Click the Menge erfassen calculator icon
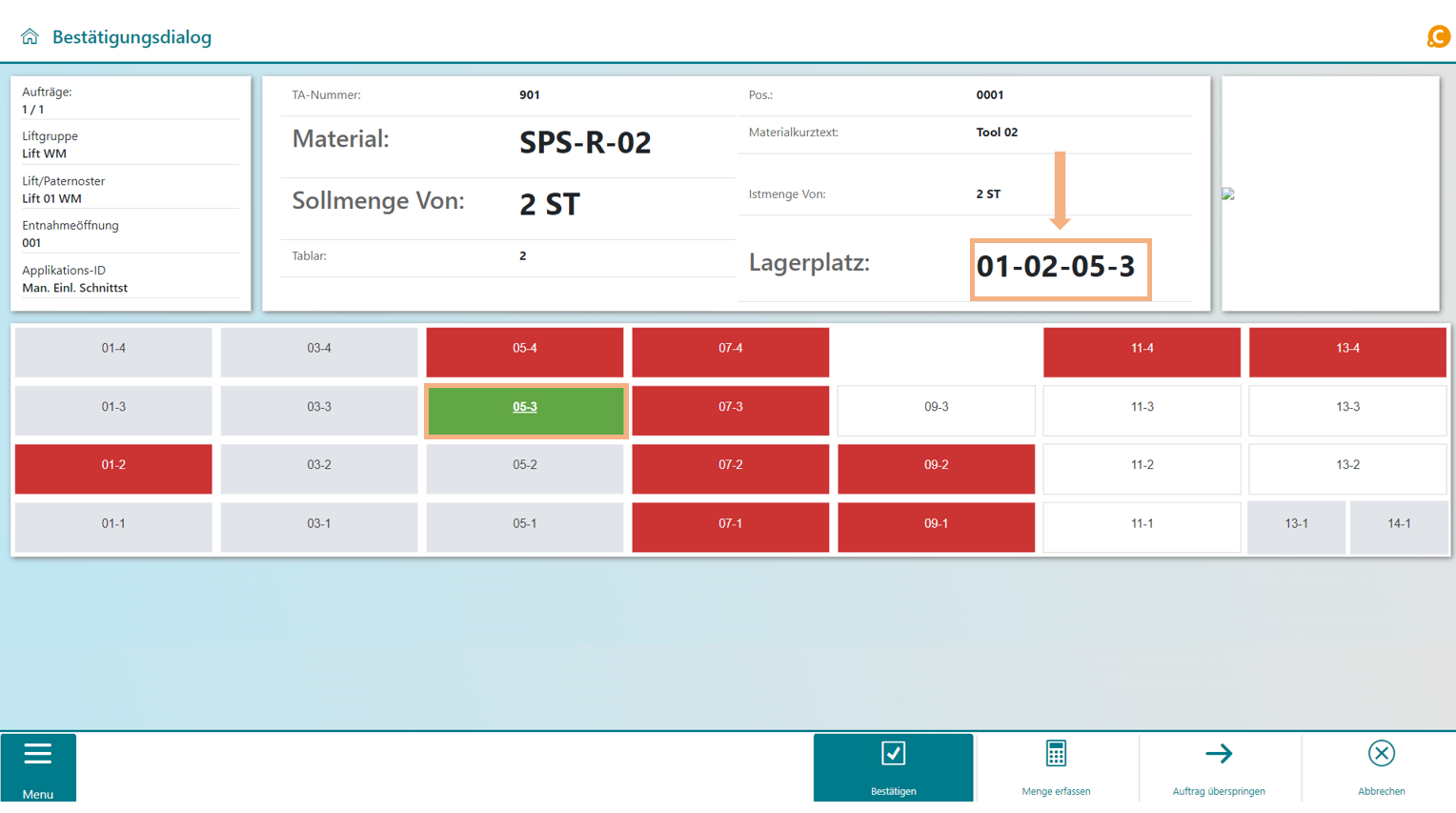Screen dimensions: 1456x813 pyautogui.click(x=1056, y=754)
